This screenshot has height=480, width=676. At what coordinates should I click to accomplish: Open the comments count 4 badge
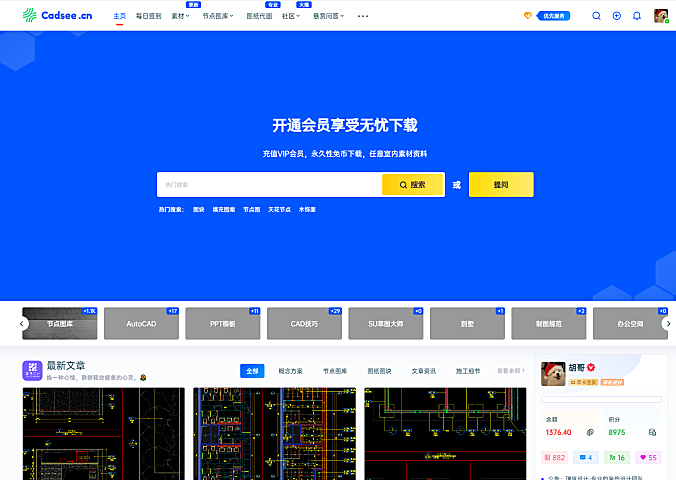(586, 458)
